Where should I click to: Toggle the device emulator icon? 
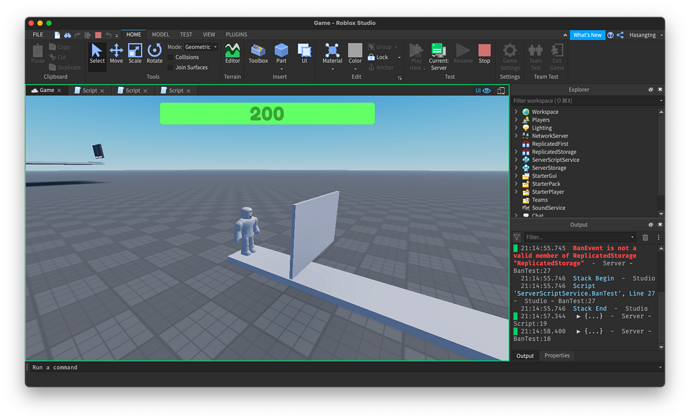501,91
